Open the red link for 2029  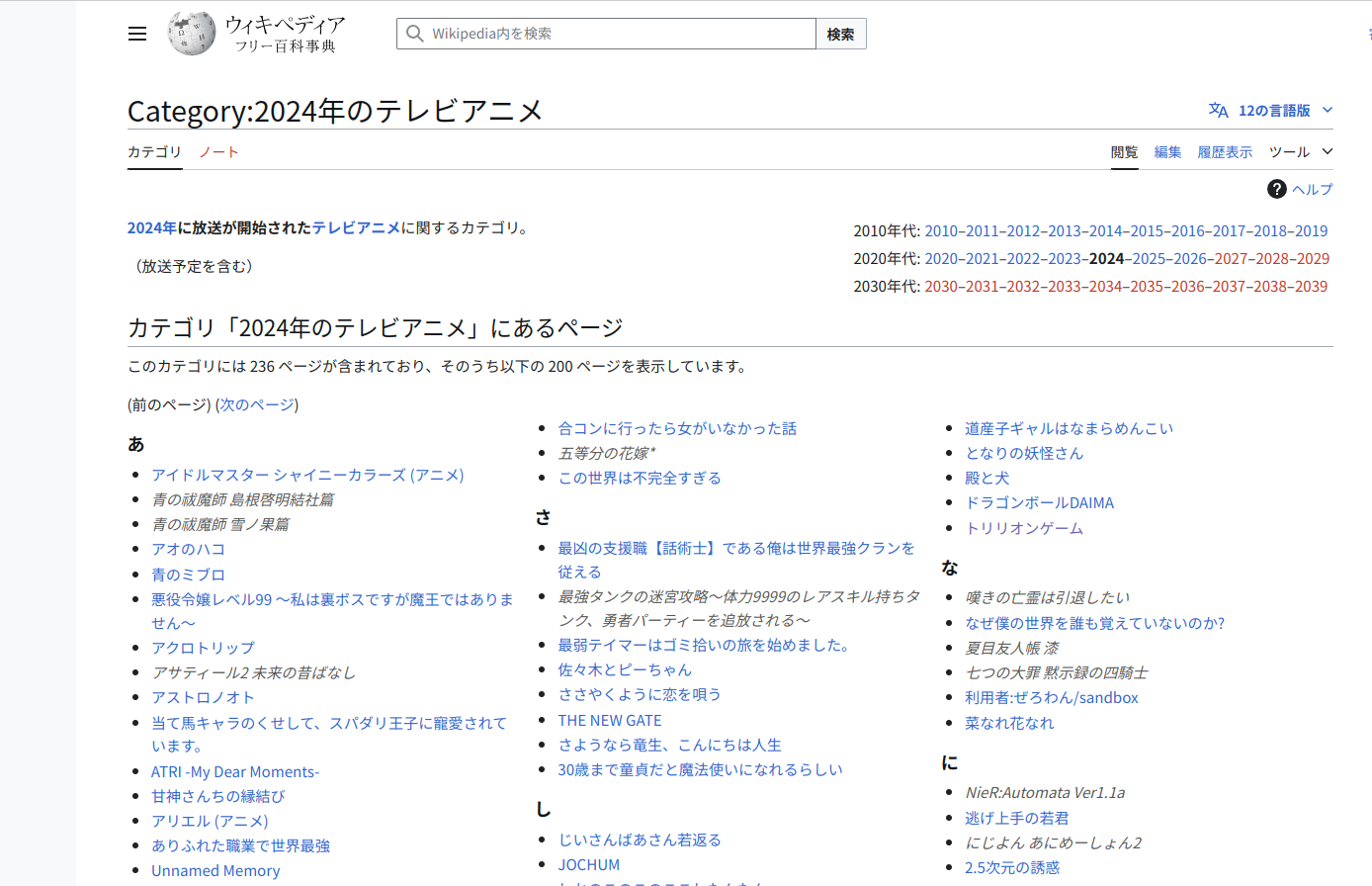1313,258
